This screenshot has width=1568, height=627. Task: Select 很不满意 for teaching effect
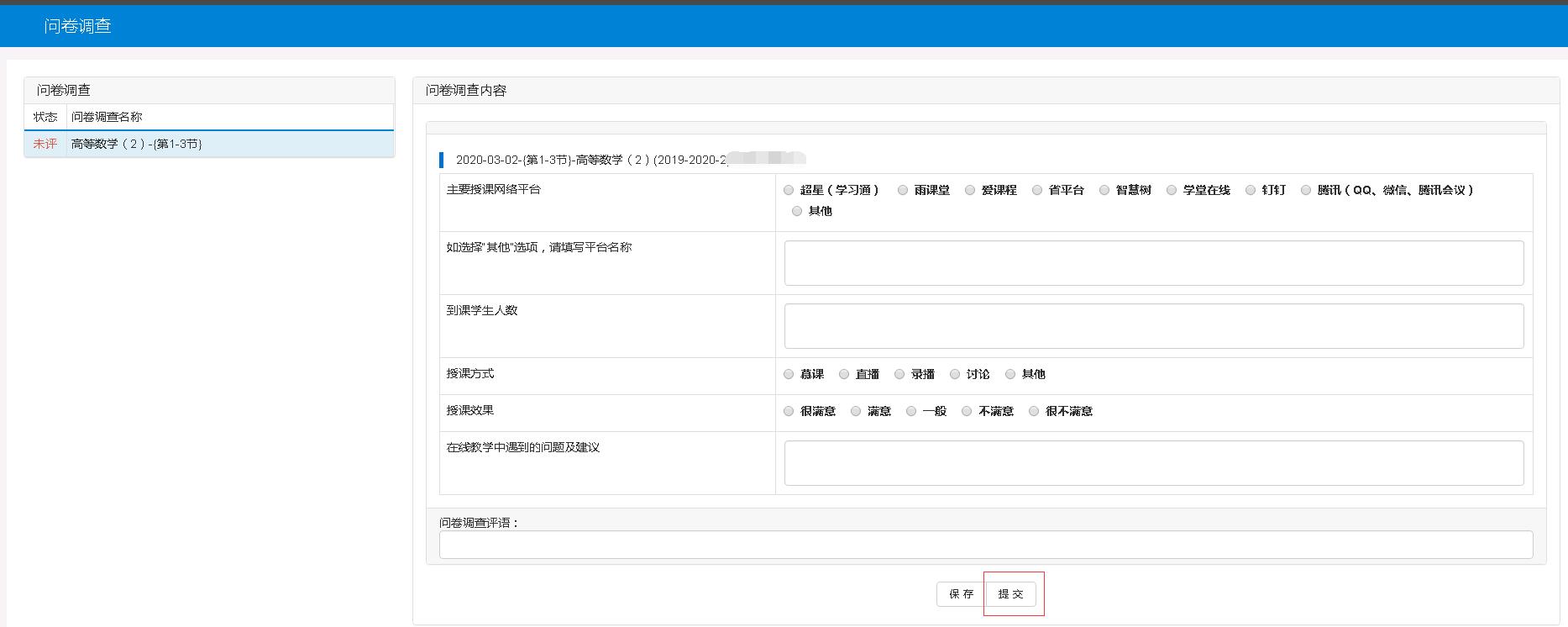pyautogui.click(x=1034, y=411)
